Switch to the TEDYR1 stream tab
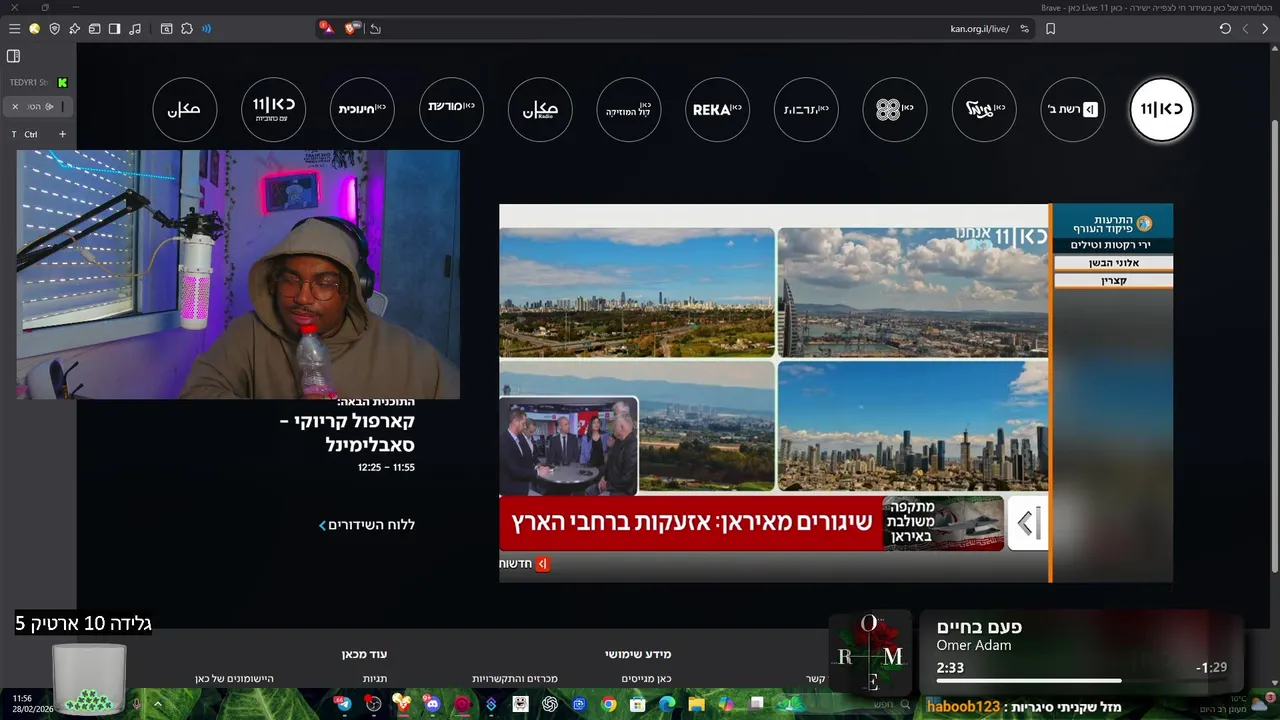Viewport: 1280px width, 720px height. click(38, 82)
